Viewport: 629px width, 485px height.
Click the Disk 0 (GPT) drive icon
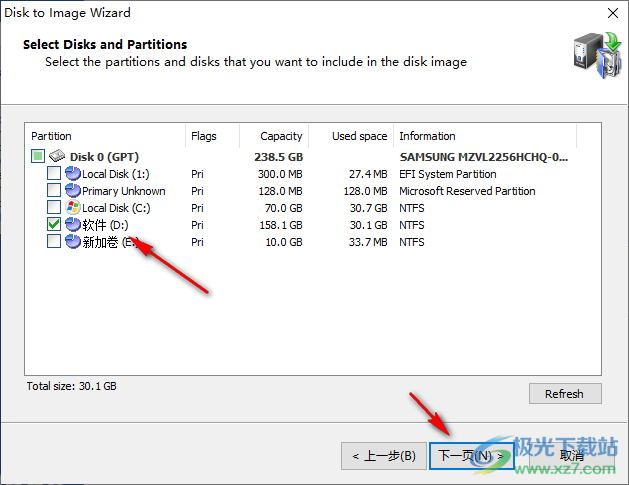pos(58,156)
